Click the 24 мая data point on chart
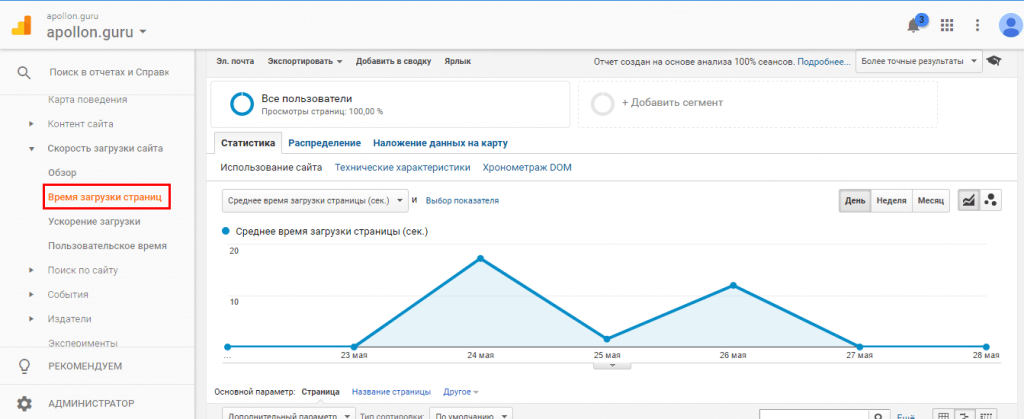1024x419 pixels. pyautogui.click(x=481, y=258)
